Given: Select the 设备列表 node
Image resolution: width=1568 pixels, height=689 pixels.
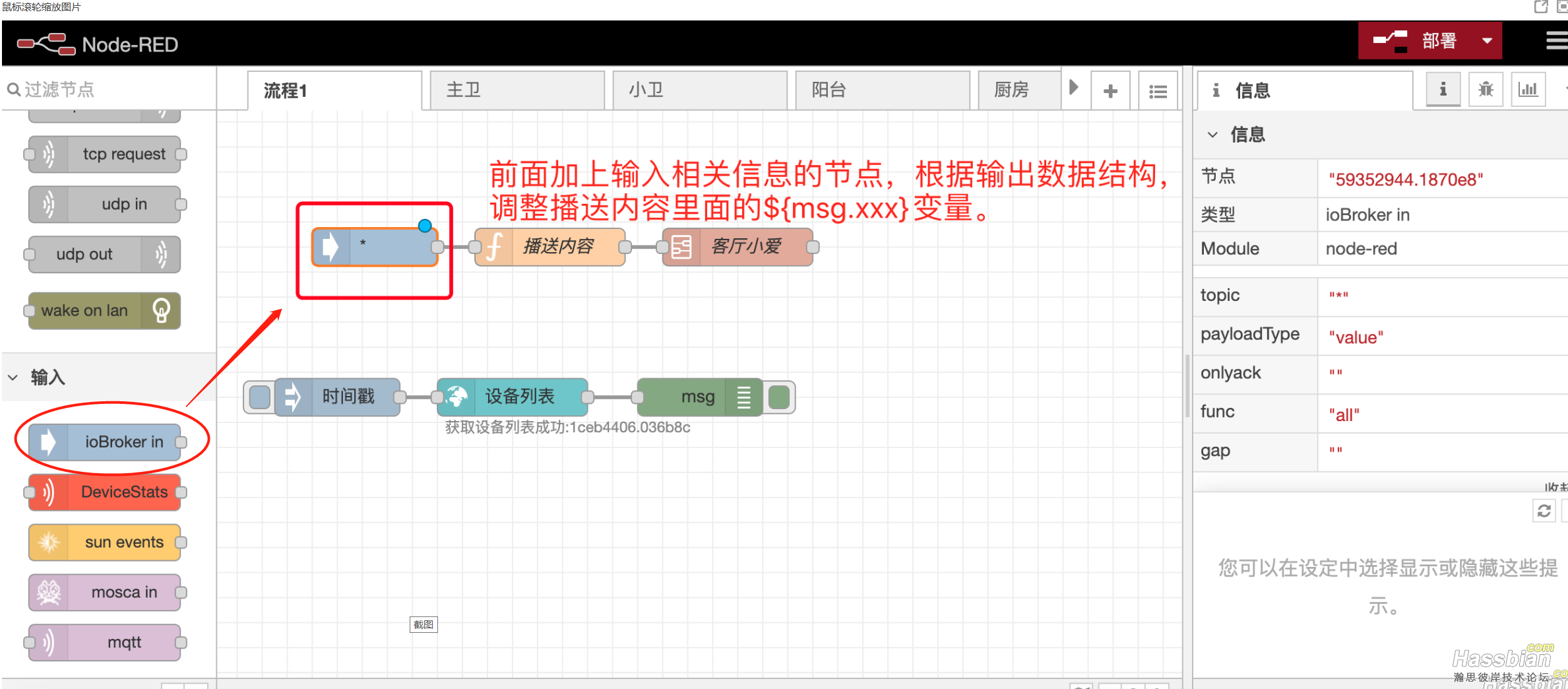Looking at the screenshot, I should click(513, 397).
